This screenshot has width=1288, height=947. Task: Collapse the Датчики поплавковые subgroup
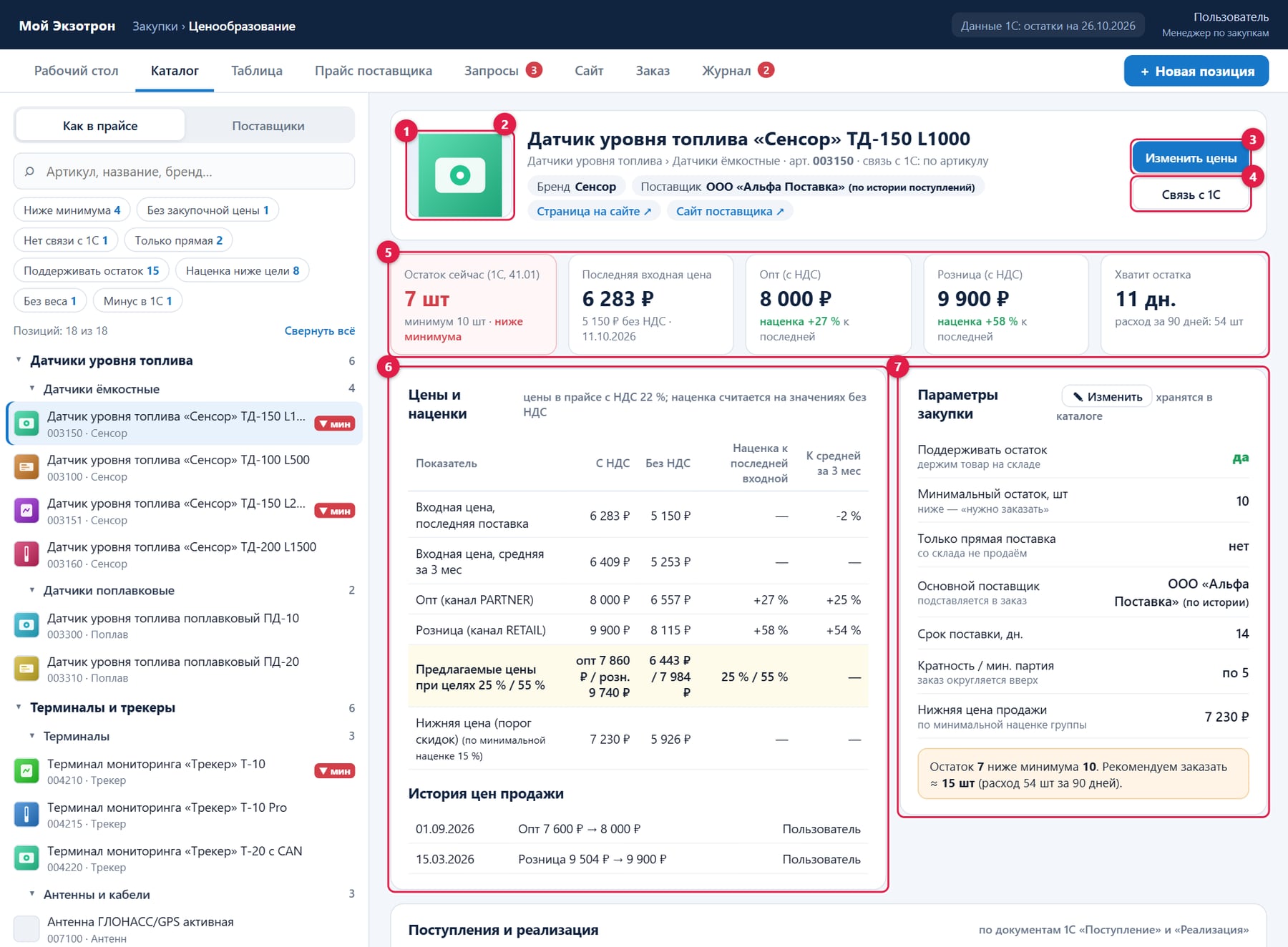(31, 590)
